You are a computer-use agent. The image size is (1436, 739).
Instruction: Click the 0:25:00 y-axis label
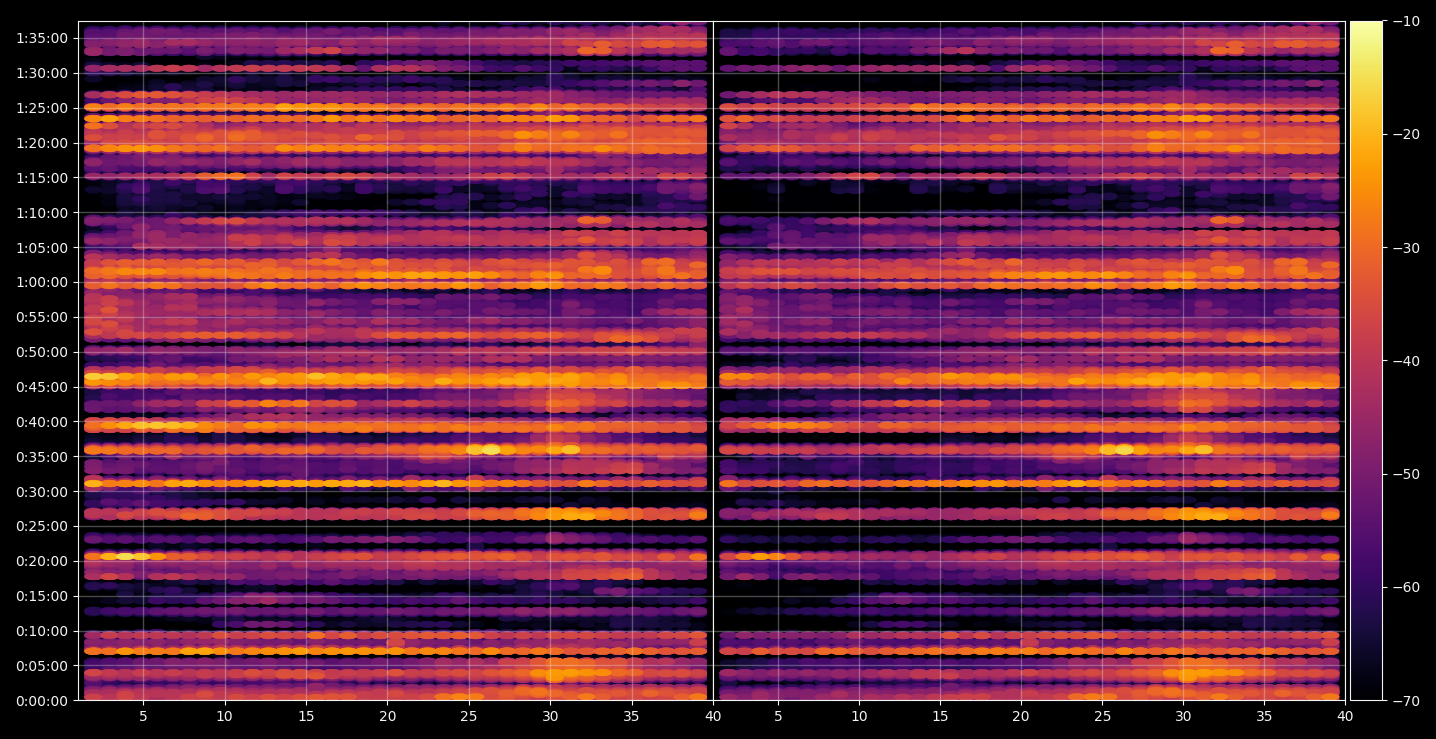click(x=42, y=526)
